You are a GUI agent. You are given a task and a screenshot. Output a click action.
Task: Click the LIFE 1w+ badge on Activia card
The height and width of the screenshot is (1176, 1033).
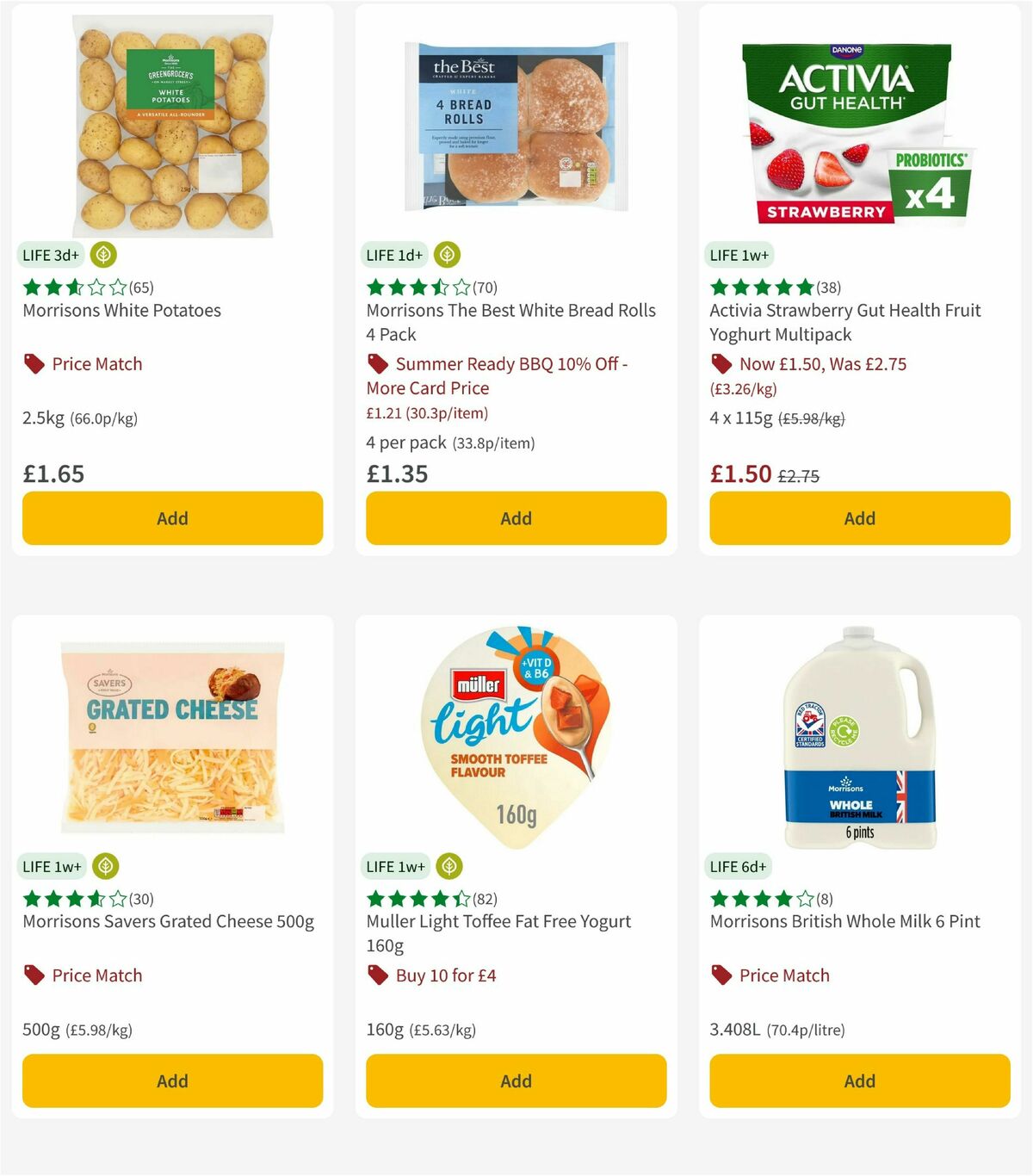(738, 255)
